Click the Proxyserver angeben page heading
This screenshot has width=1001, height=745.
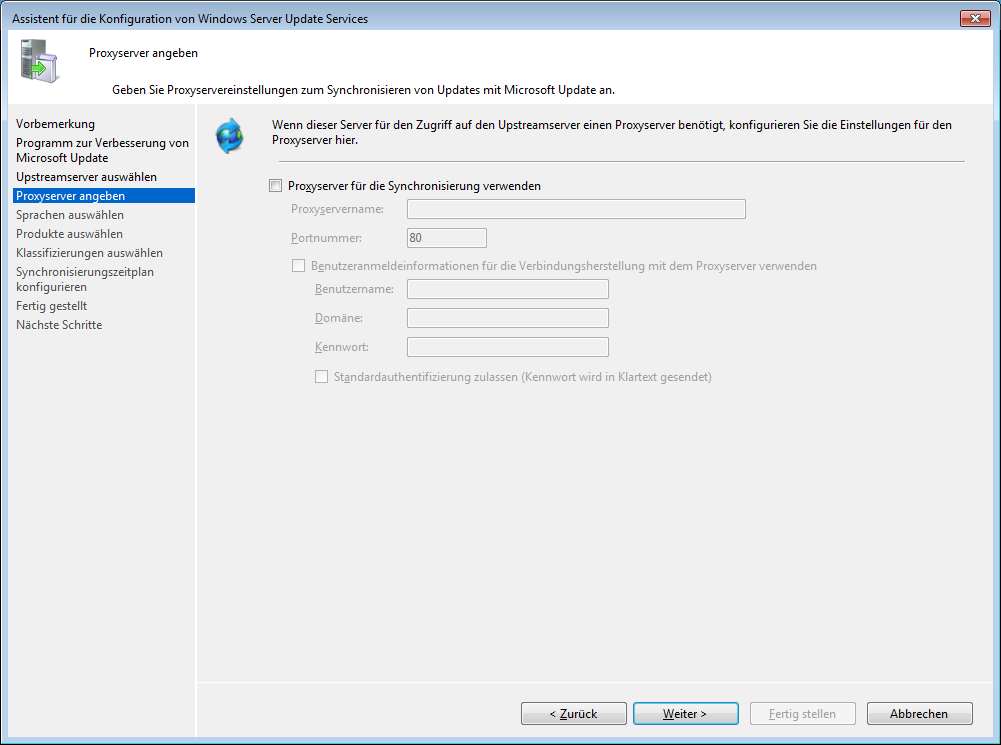point(143,53)
